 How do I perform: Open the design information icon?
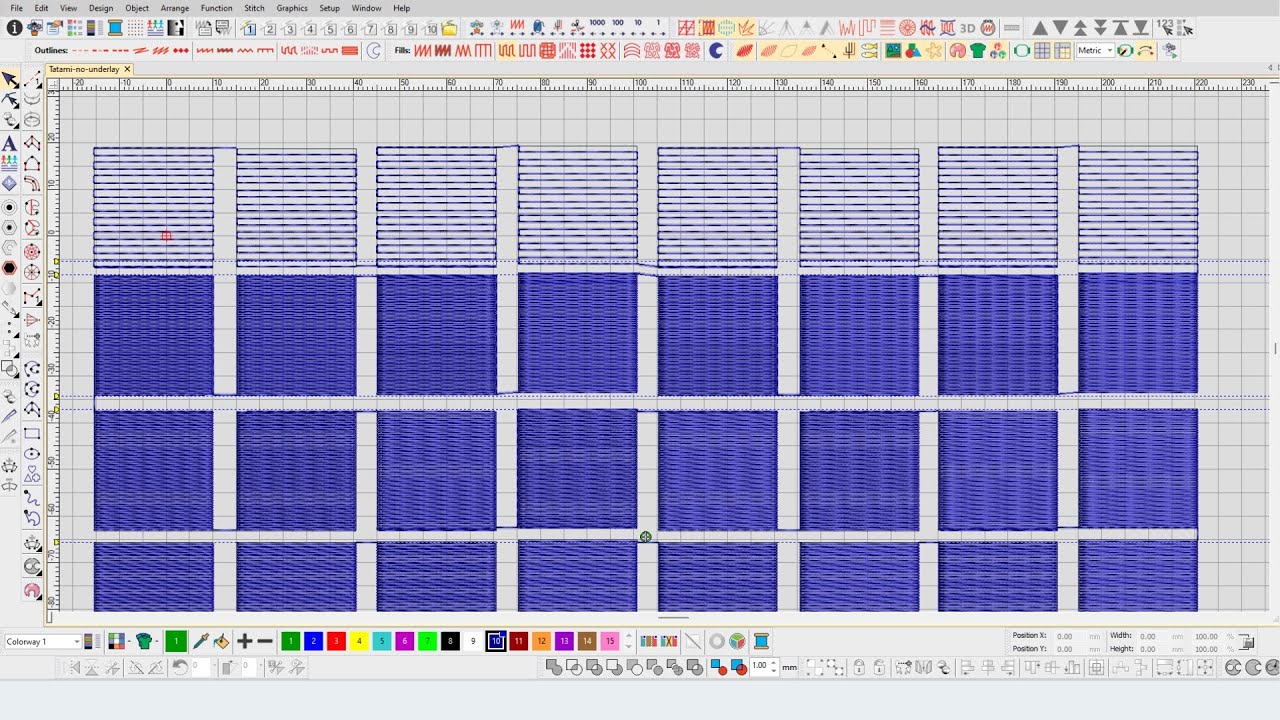click(x=14, y=28)
